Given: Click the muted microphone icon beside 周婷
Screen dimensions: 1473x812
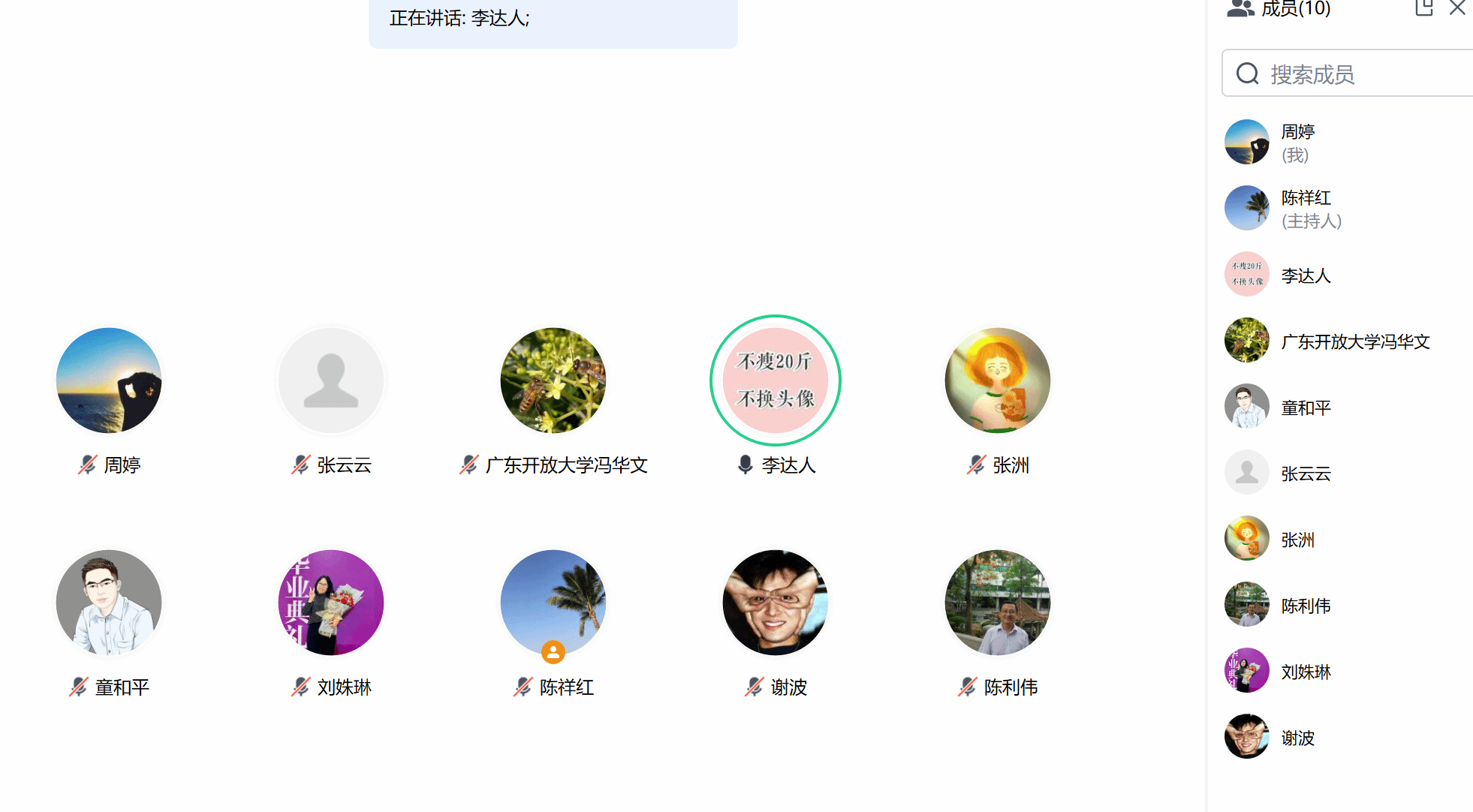Looking at the screenshot, I should coord(88,465).
